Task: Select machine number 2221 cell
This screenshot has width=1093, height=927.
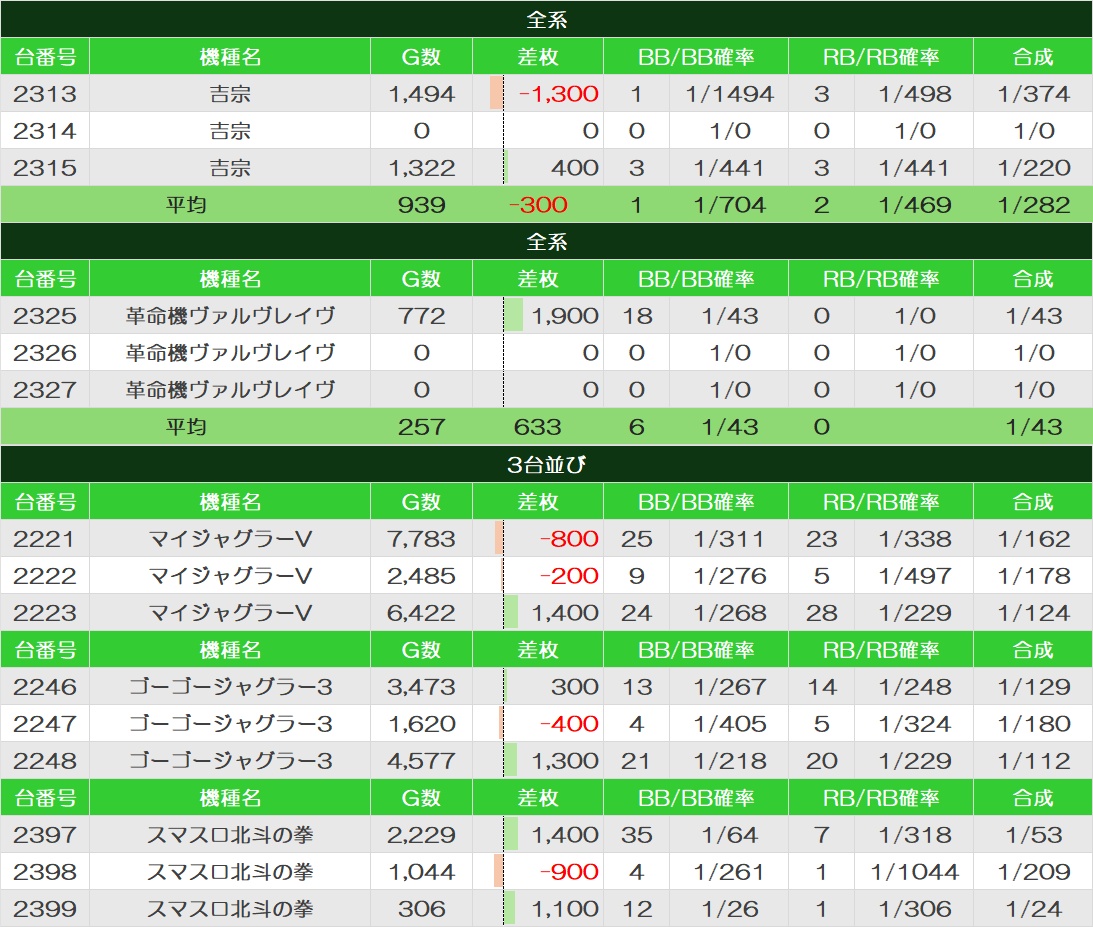Action: pos(45,538)
